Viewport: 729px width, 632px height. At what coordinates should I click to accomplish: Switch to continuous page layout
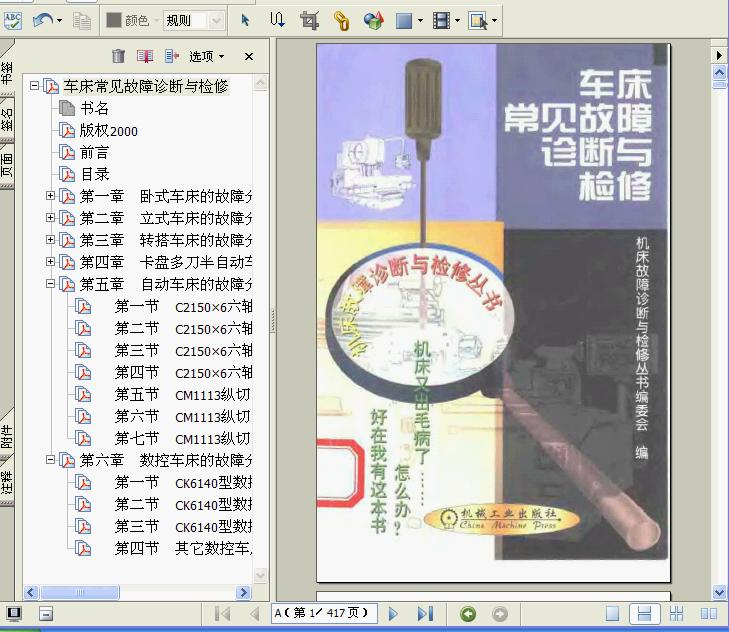[644, 614]
